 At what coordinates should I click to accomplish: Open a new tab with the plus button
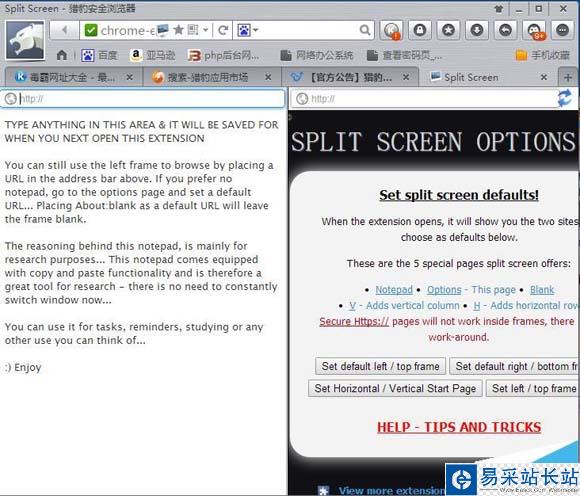pos(567,77)
